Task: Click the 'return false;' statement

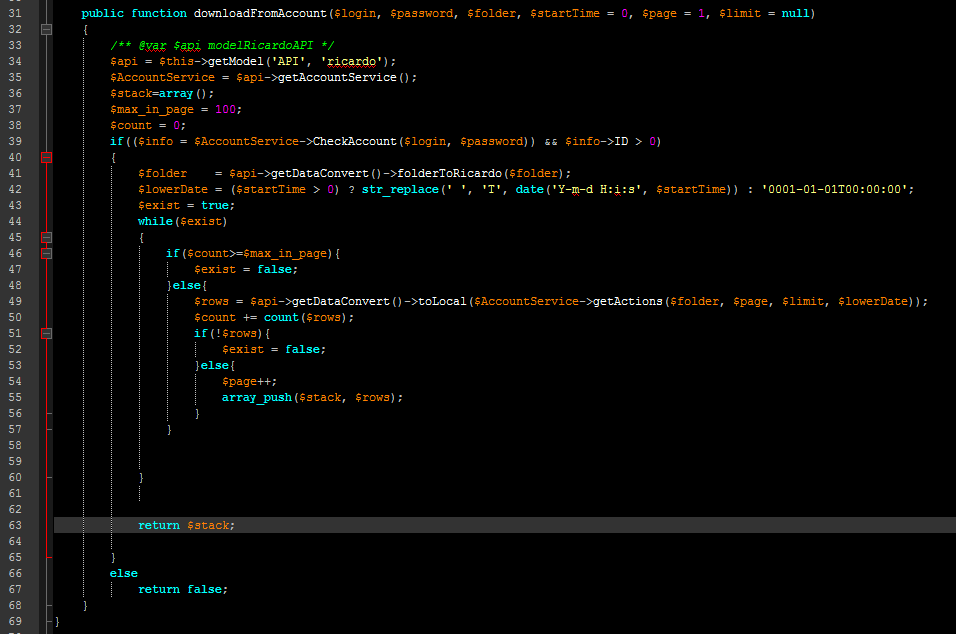Action: (182, 589)
